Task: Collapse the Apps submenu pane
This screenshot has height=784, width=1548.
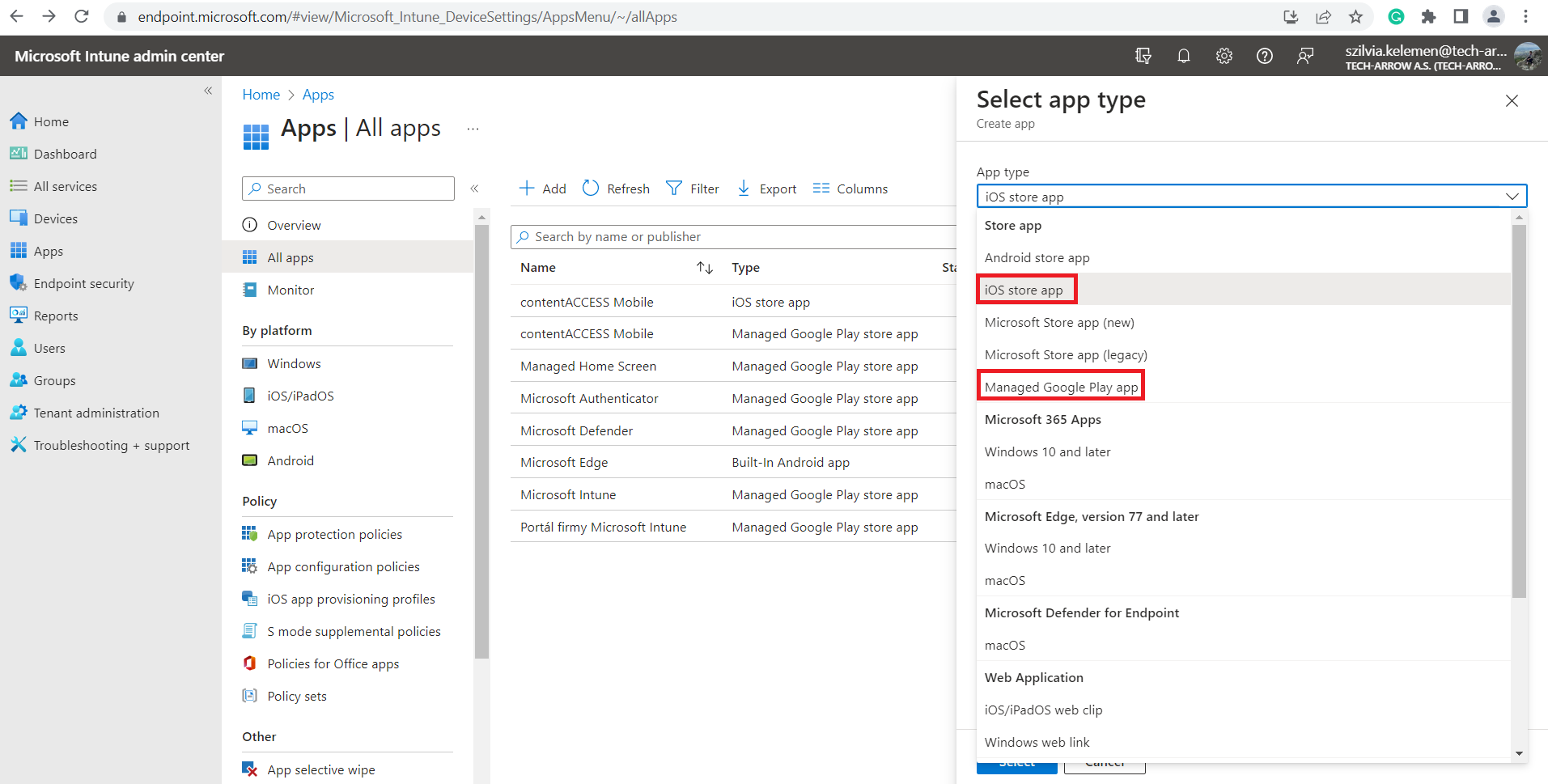Action: point(475,189)
